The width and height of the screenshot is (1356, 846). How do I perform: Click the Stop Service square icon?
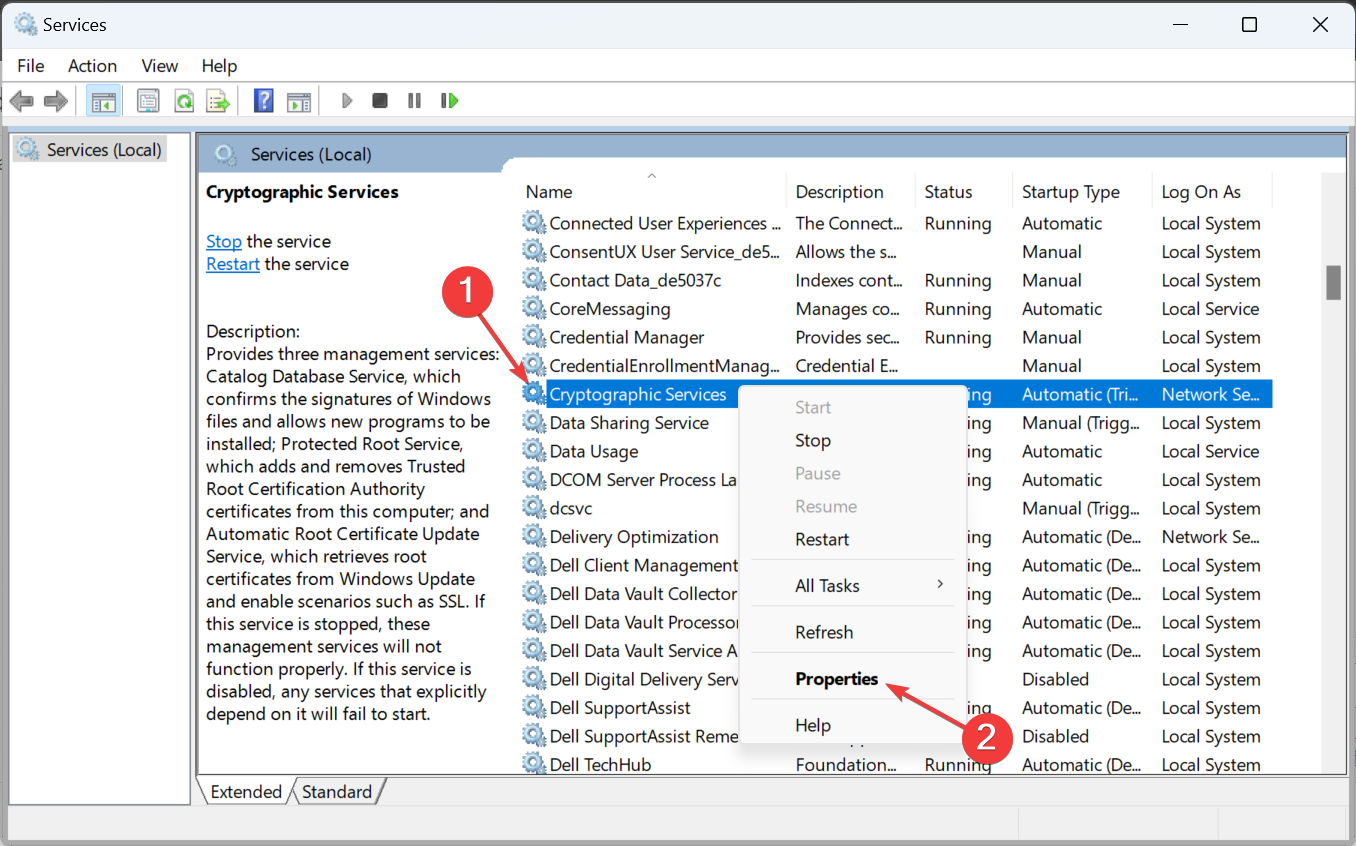click(x=380, y=101)
